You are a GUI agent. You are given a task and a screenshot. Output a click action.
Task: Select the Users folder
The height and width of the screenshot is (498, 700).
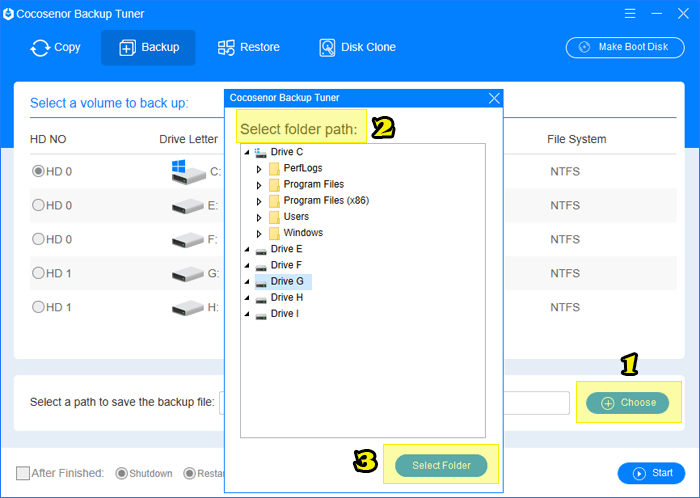(296, 216)
